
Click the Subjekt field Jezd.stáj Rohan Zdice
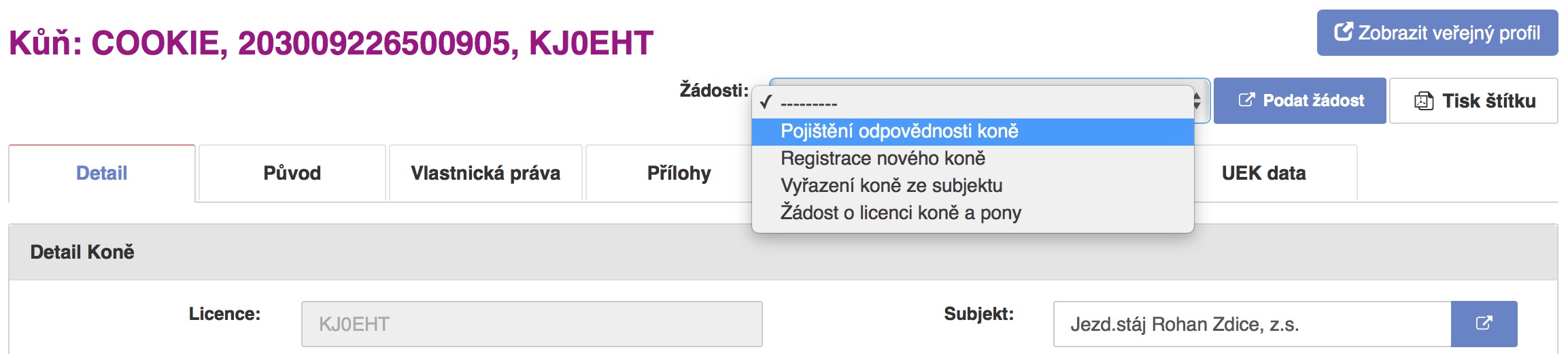click(x=1252, y=324)
